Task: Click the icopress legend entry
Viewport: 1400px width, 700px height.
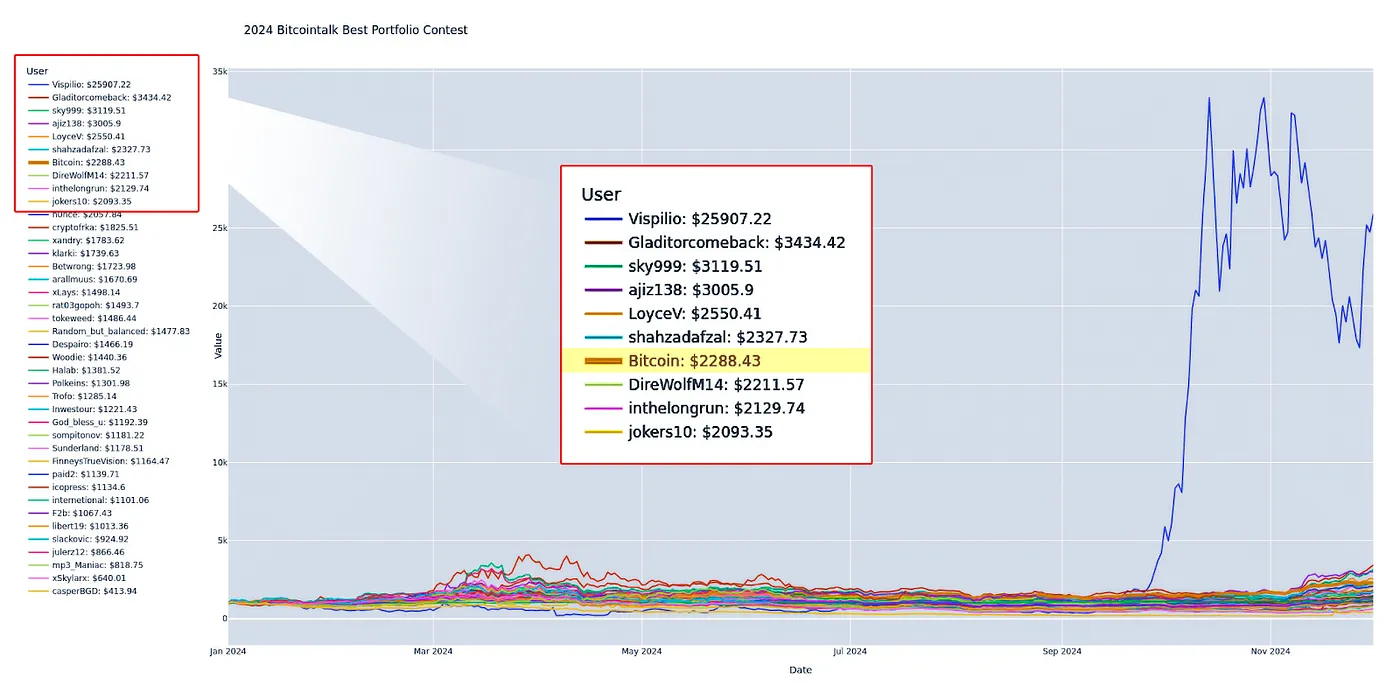Action: (77, 487)
